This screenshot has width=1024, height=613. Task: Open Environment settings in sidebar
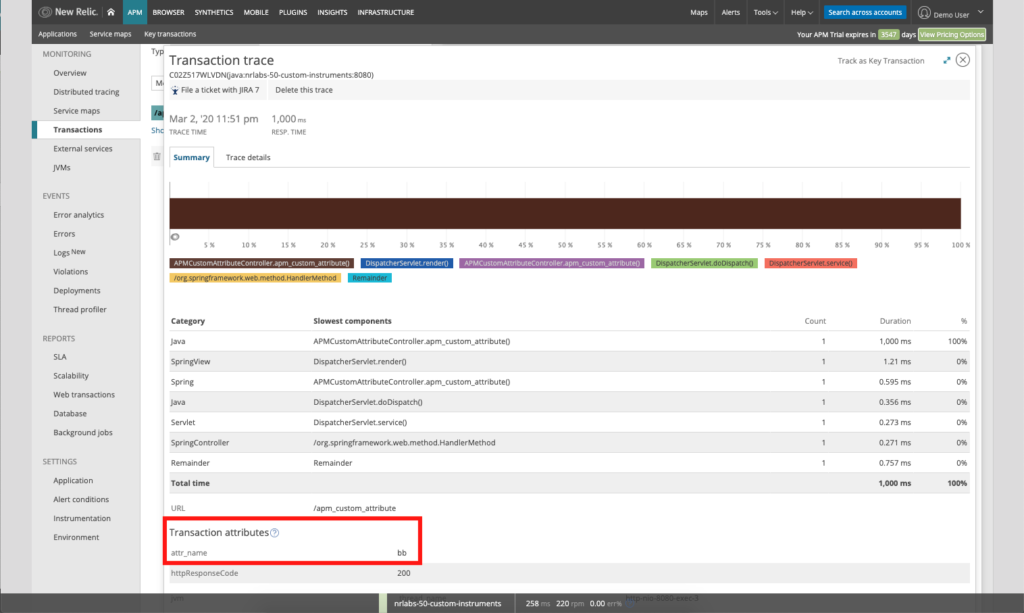pyautogui.click(x=76, y=537)
